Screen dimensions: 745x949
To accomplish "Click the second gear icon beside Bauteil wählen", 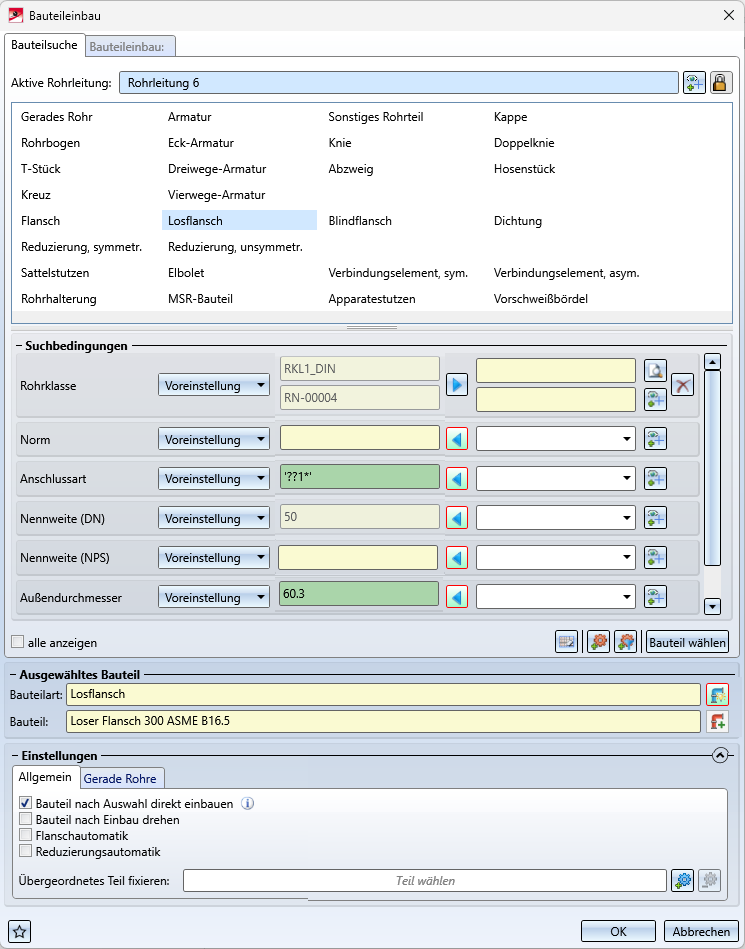I will pos(625,642).
